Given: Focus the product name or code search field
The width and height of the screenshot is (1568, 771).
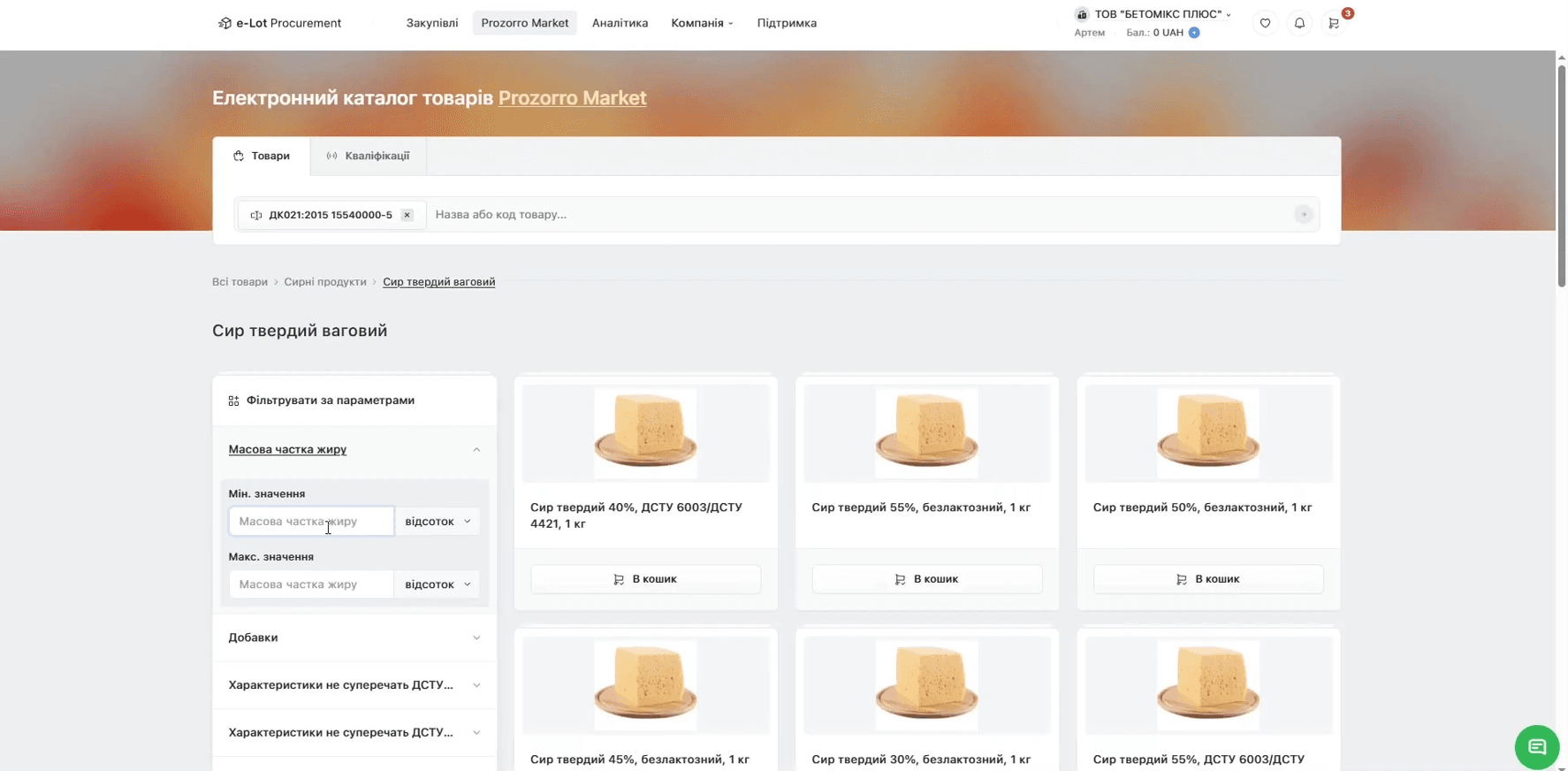Looking at the screenshot, I should coord(861,214).
